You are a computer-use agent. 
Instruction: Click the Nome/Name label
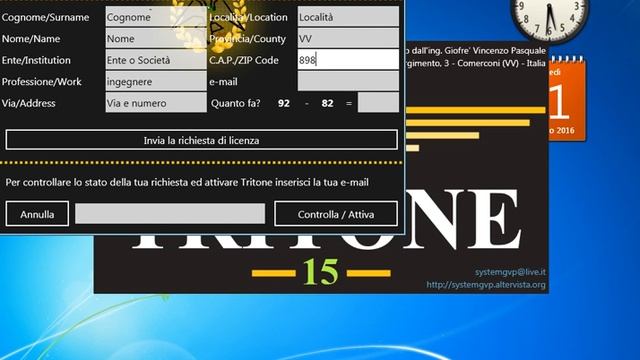pos(31,39)
